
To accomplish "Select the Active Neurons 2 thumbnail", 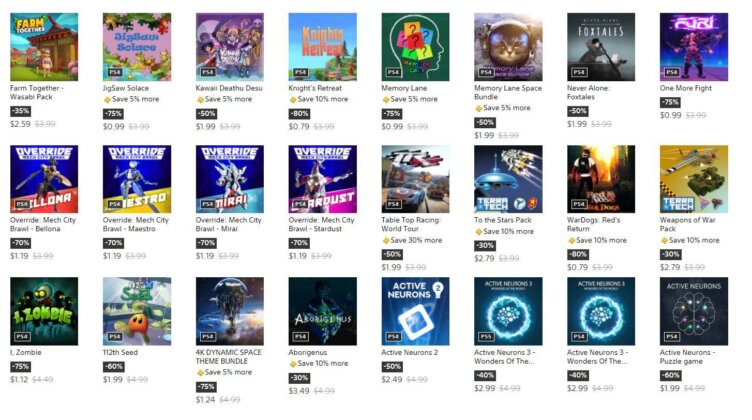I will [x=415, y=311].
